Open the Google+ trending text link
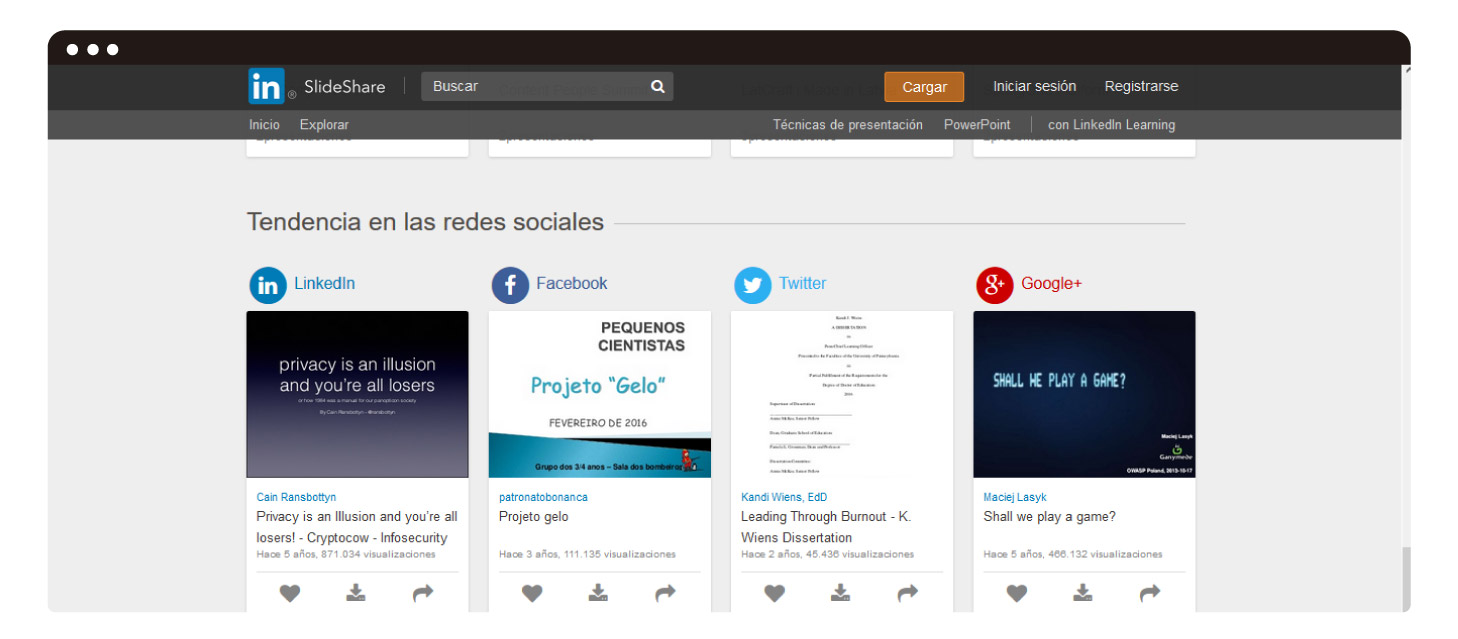 [x=1051, y=283]
